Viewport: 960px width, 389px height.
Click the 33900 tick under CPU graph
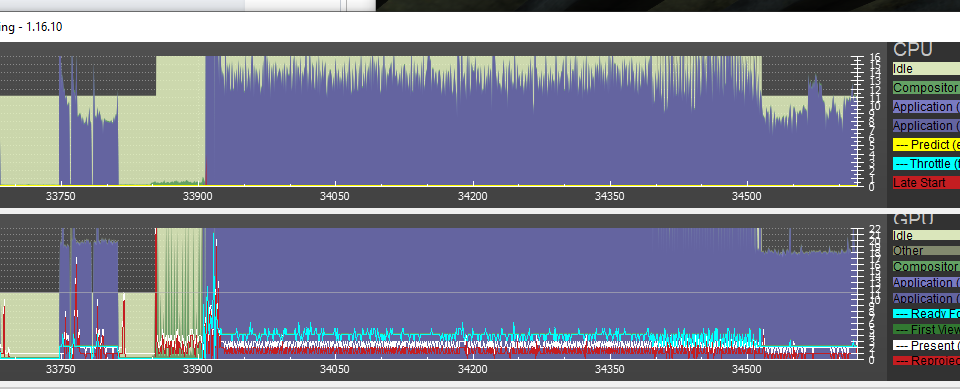[198, 197]
